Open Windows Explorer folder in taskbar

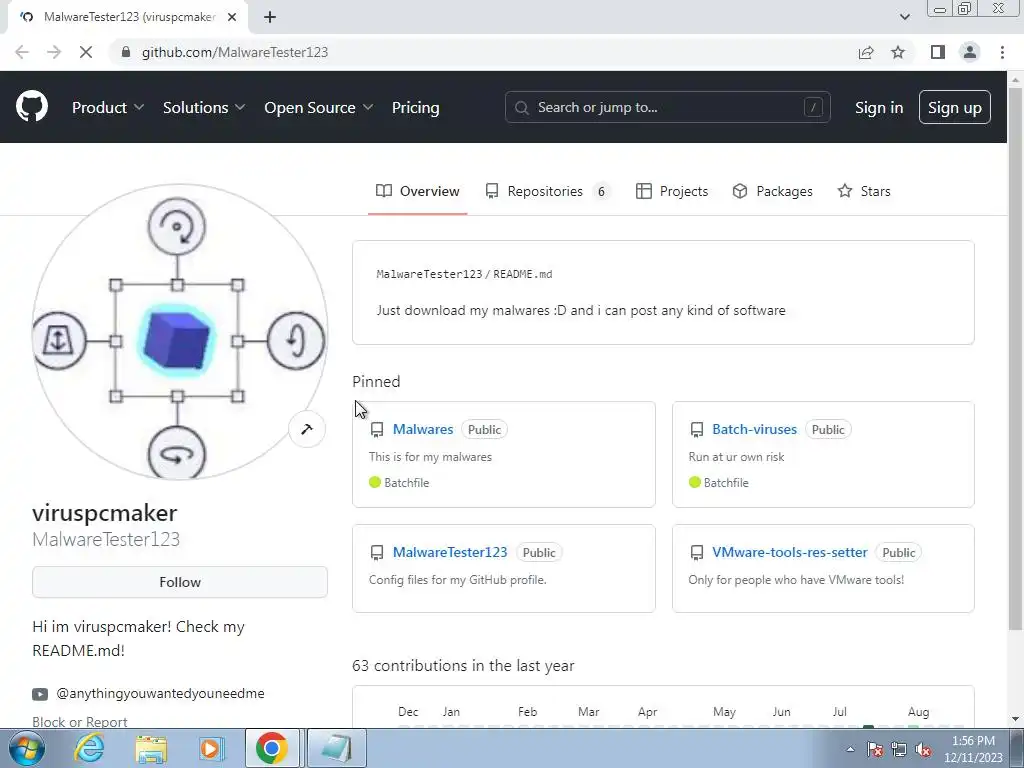(151, 748)
